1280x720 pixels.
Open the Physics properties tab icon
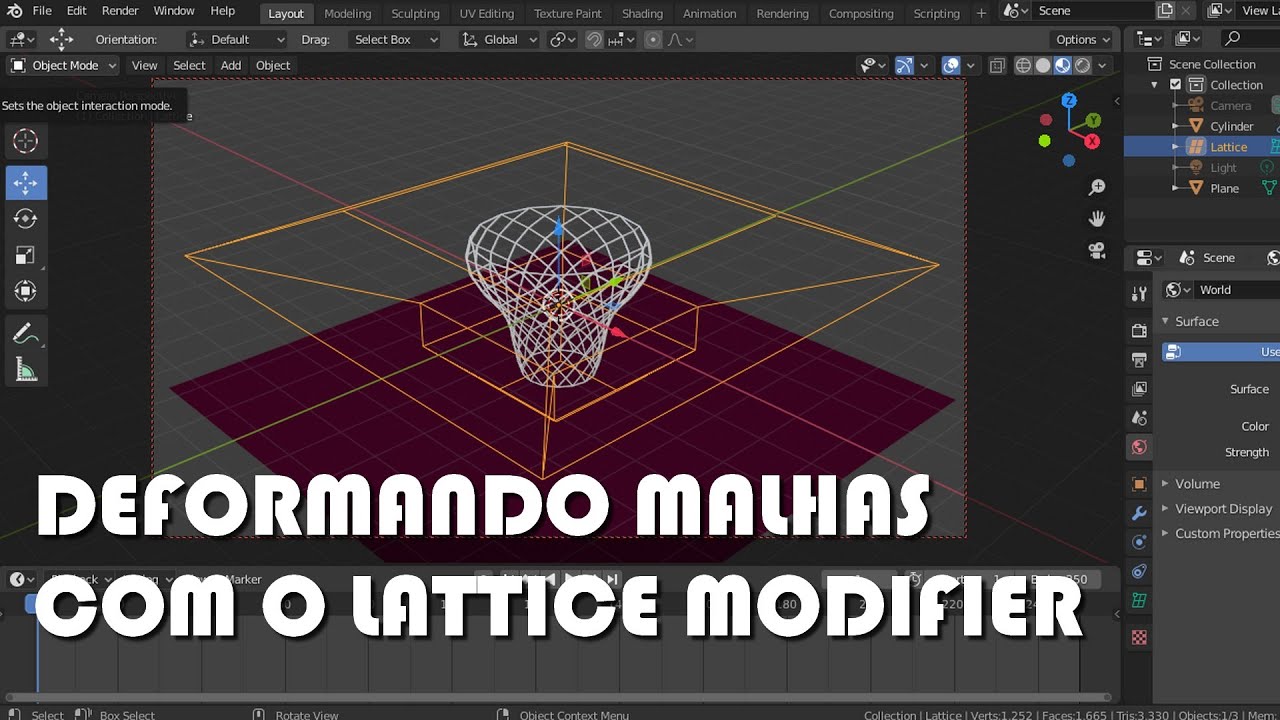[1139, 542]
